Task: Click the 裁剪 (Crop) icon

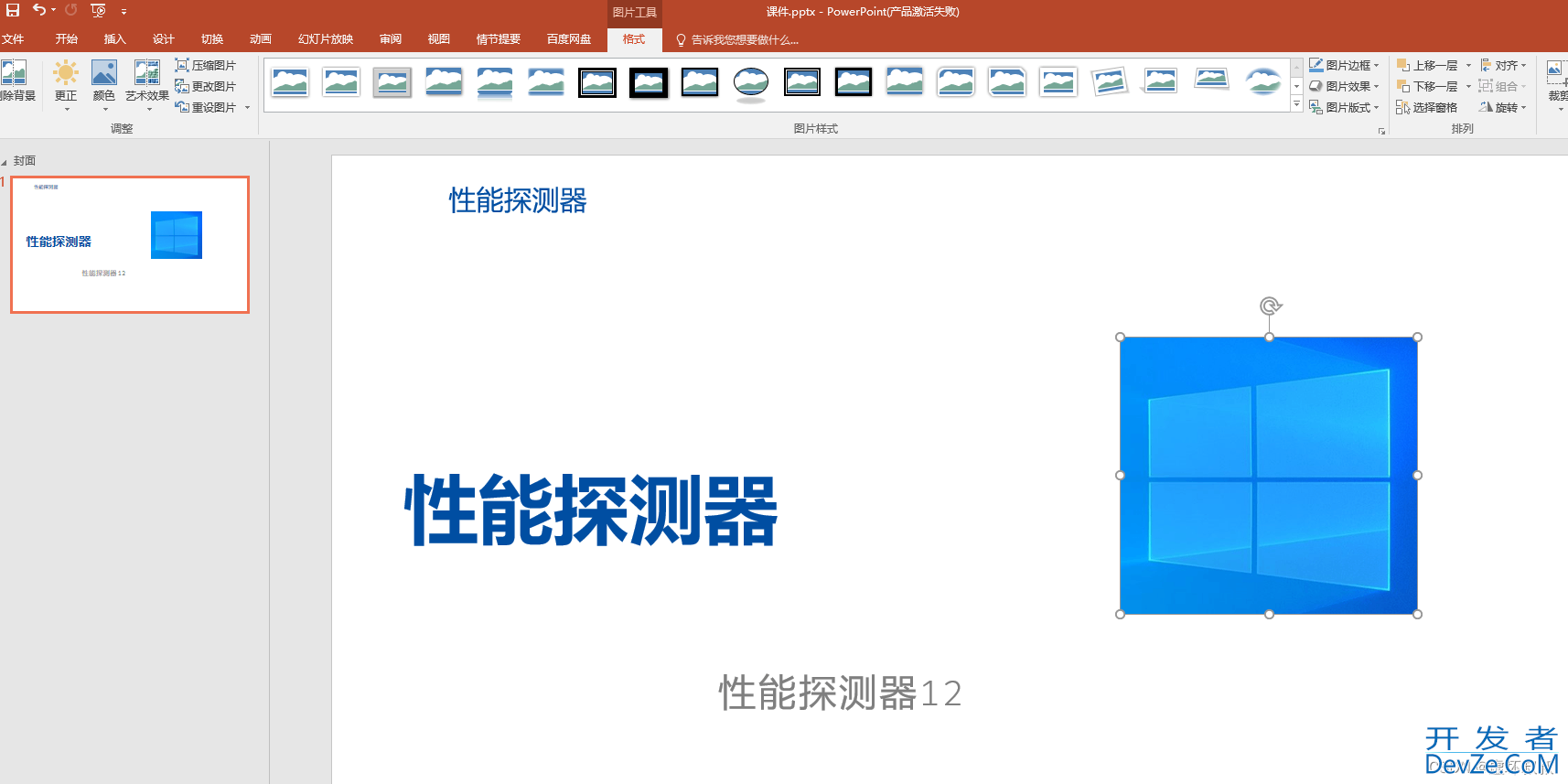Action: click(x=1557, y=73)
